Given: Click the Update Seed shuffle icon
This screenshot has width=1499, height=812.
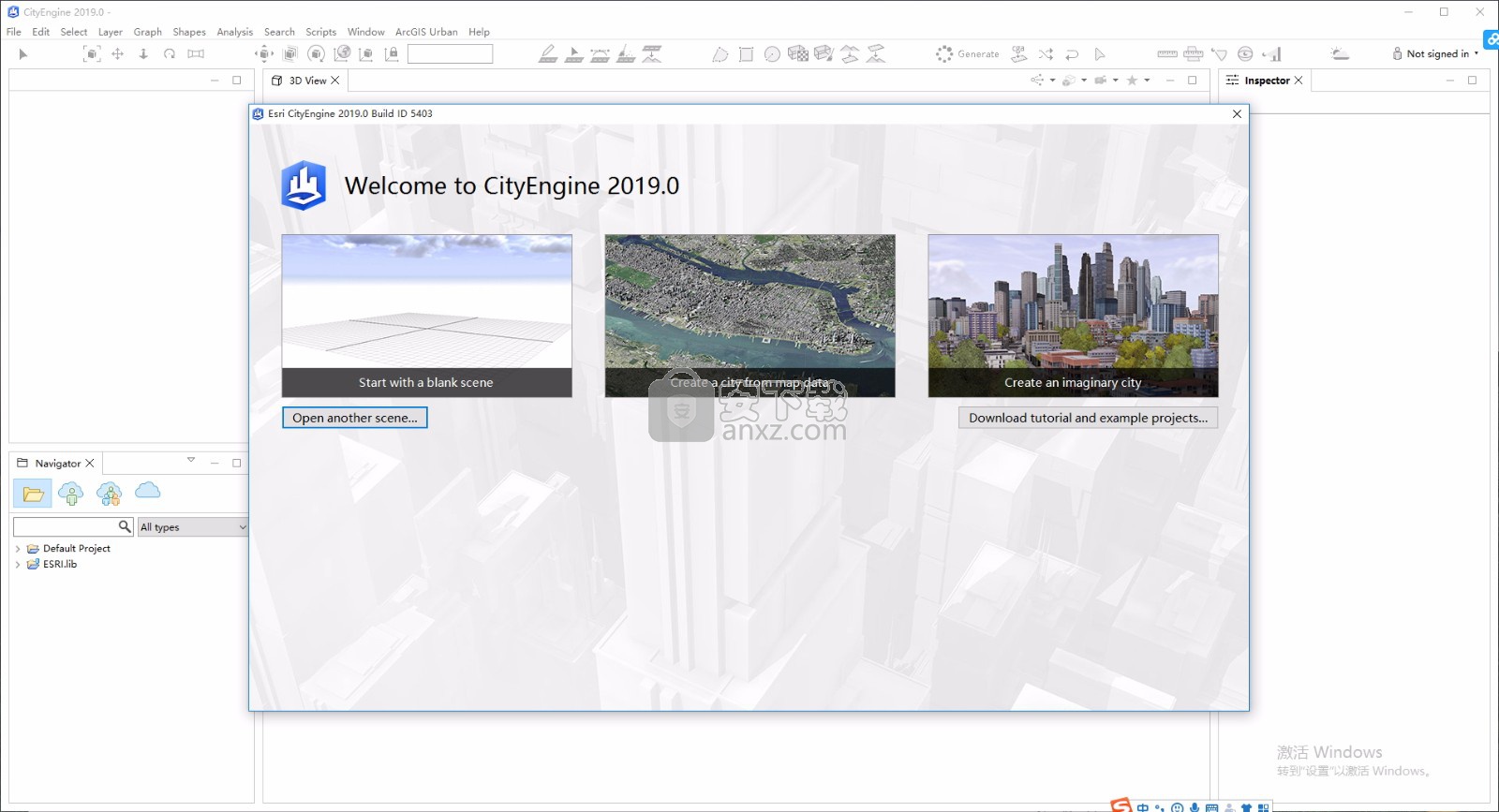Looking at the screenshot, I should click(1046, 54).
